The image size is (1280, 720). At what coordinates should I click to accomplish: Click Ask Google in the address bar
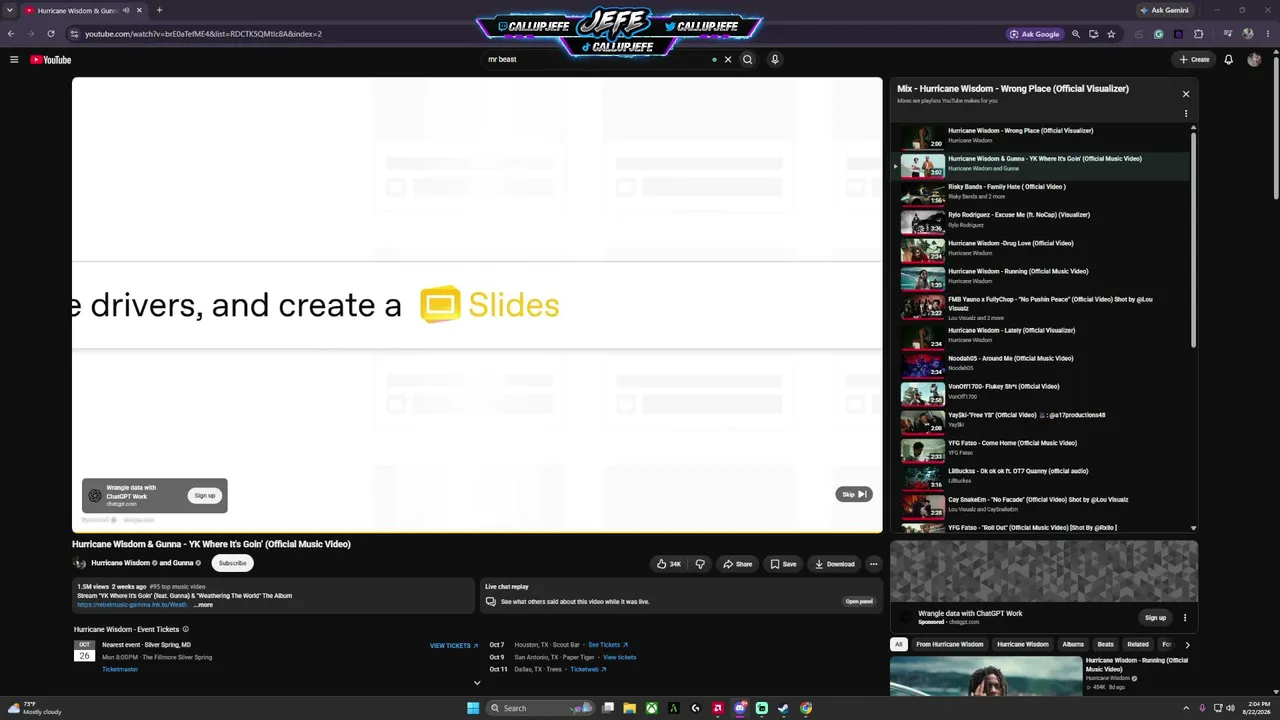tap(1035, 34)
